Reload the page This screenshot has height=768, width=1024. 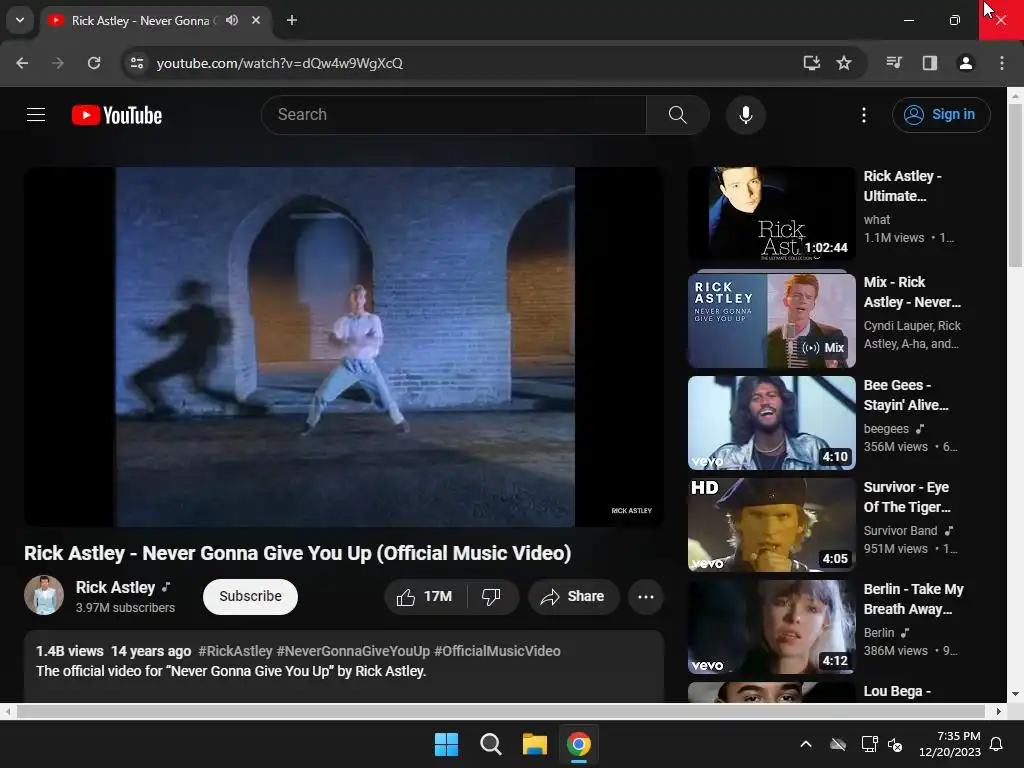tap(94, 63)
